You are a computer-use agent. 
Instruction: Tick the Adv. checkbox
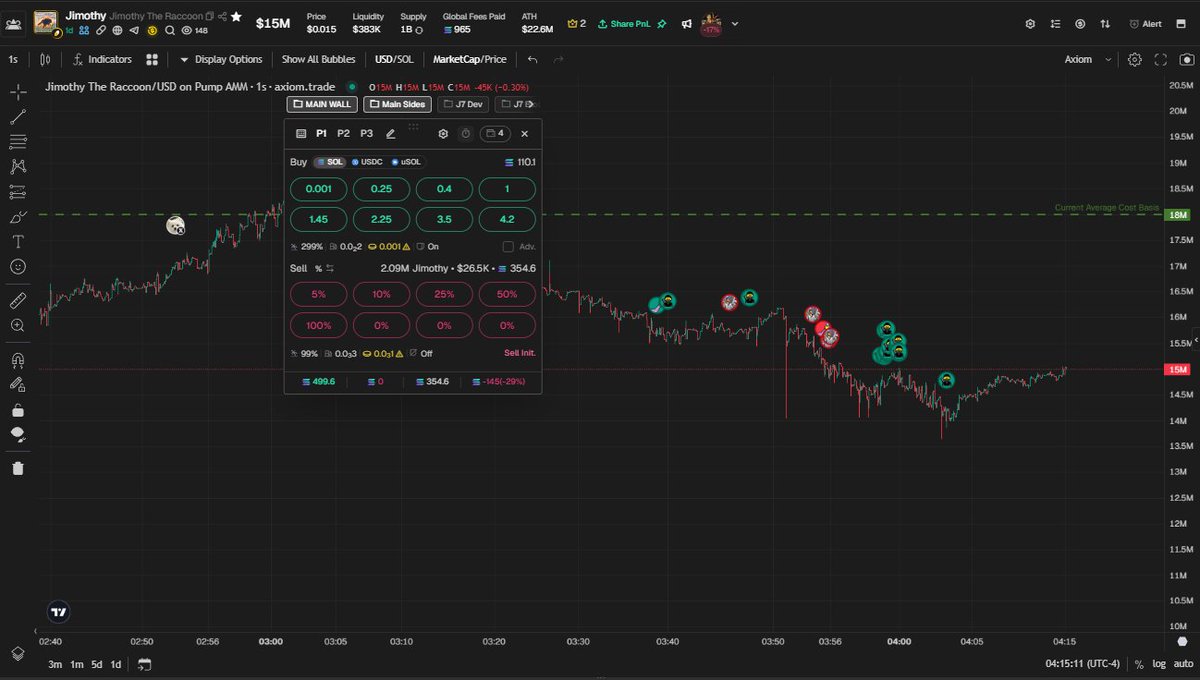click(x=508, y=246)
